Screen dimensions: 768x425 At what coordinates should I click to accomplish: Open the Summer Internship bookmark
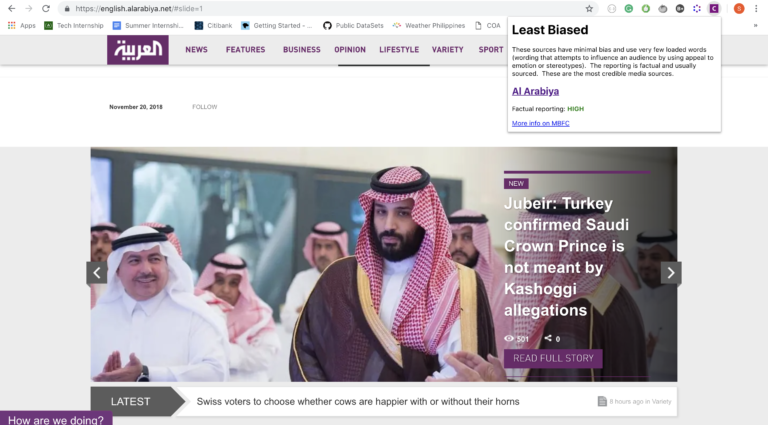(148, 25)
